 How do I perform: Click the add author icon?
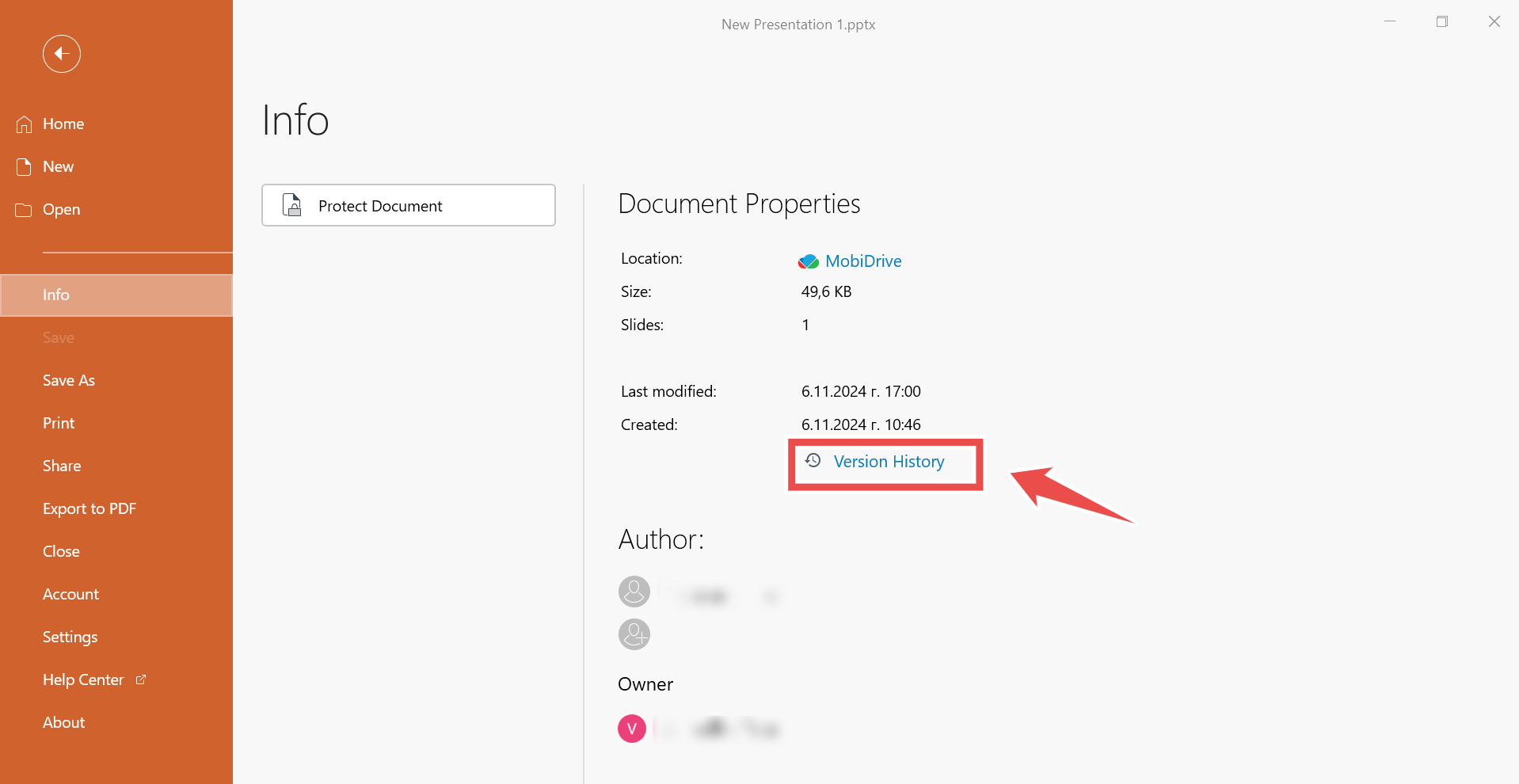tap(634, 634)
